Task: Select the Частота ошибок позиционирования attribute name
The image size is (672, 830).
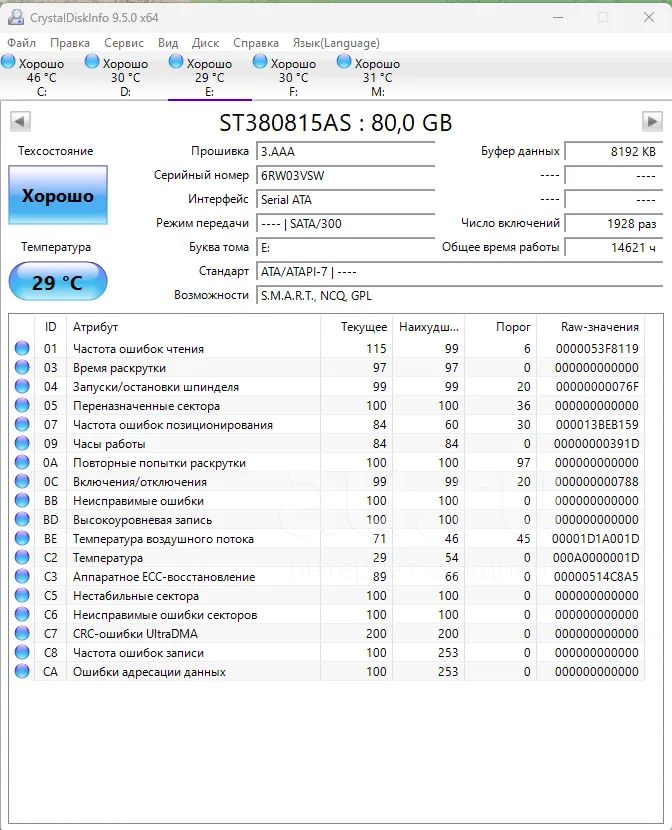Action: coord(172,425)
